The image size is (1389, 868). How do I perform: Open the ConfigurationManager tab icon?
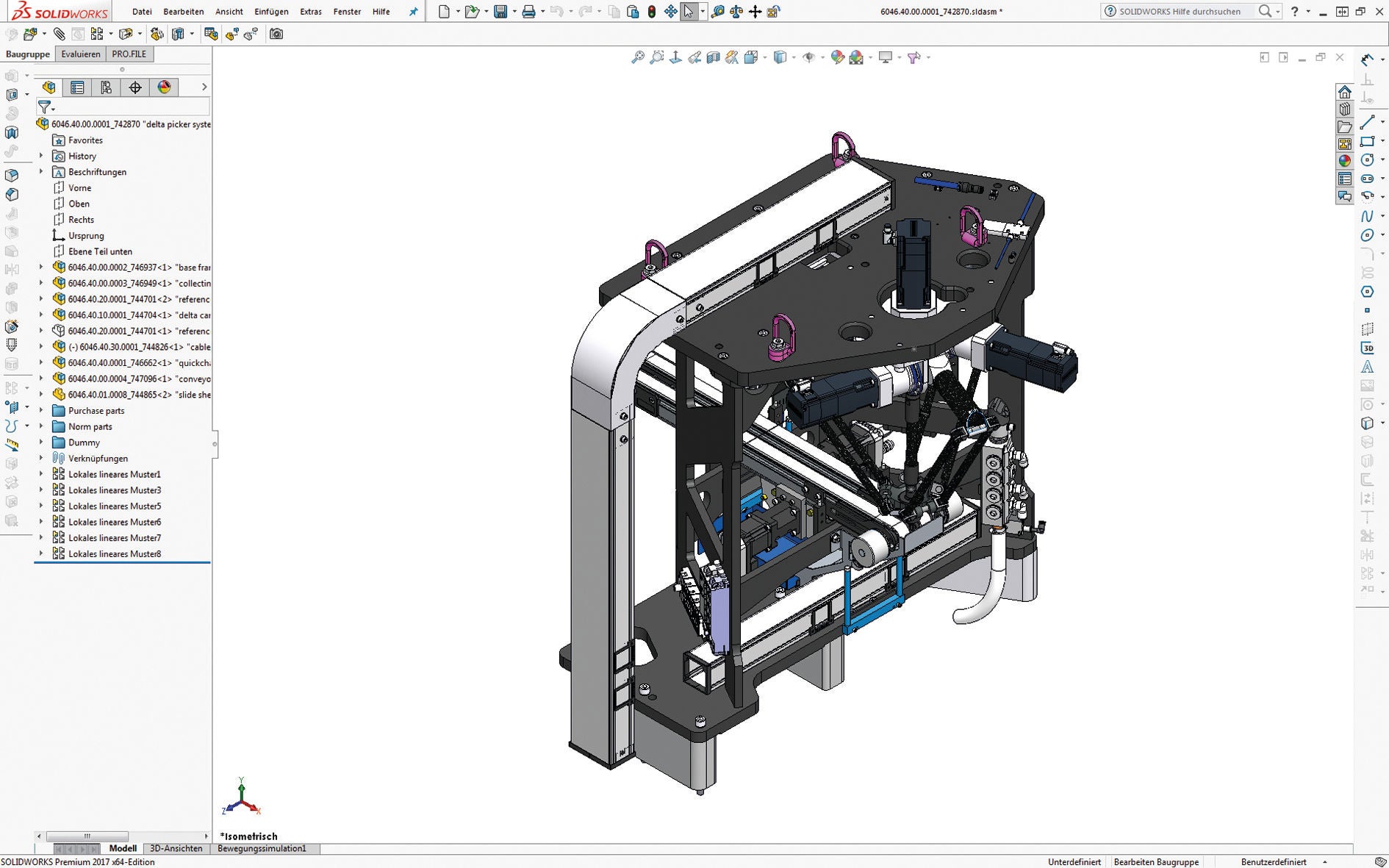point(106,87)
